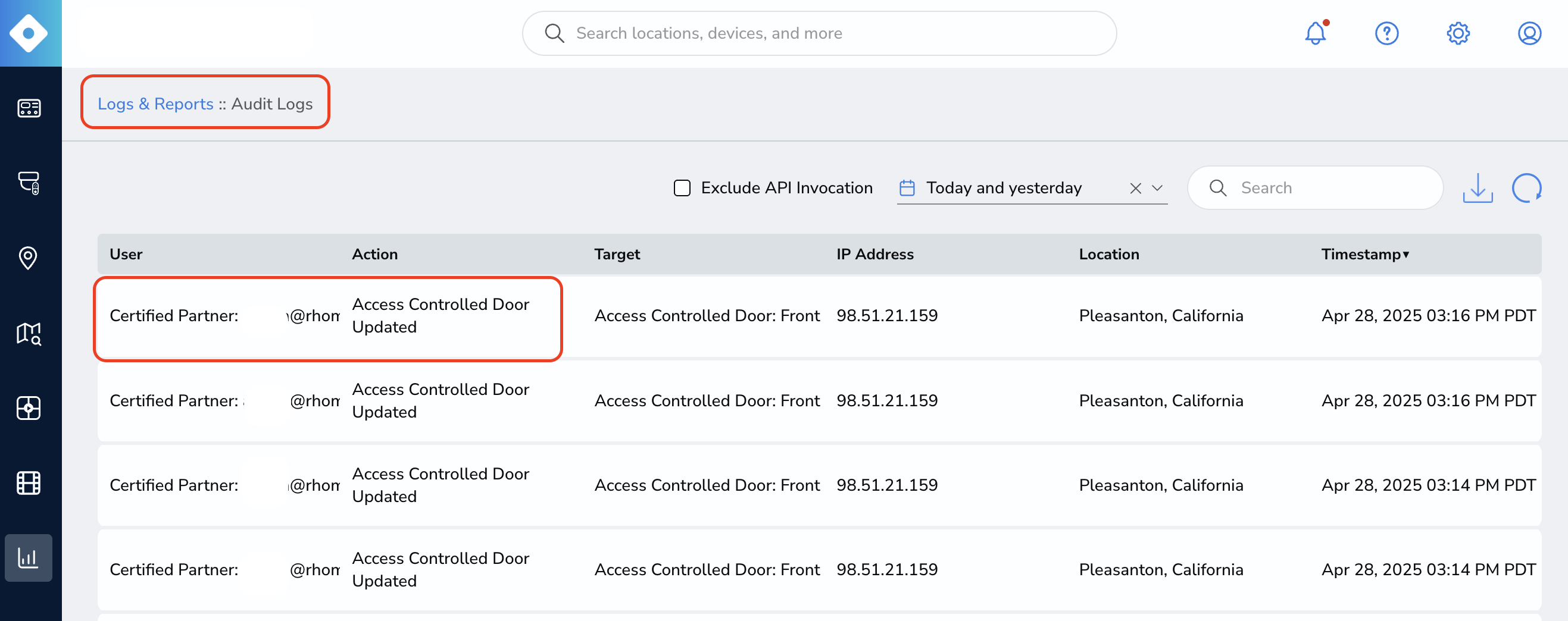Screen dimensions: 1568x621
Task: Click Pleasanton, California in first row
Action: 1161,316
